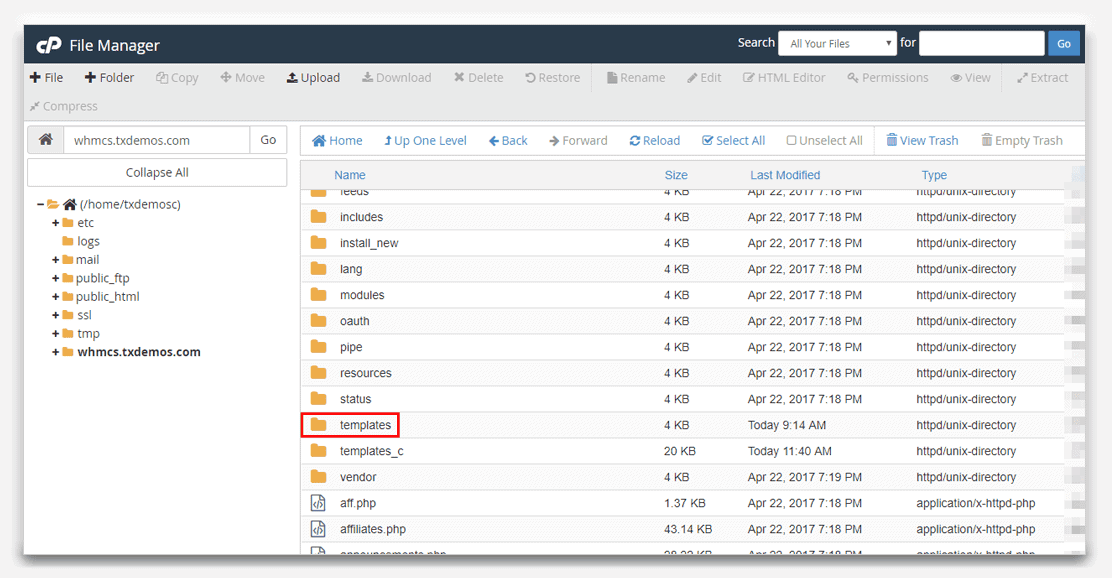Expand the public_html tree node

point(56,297)
